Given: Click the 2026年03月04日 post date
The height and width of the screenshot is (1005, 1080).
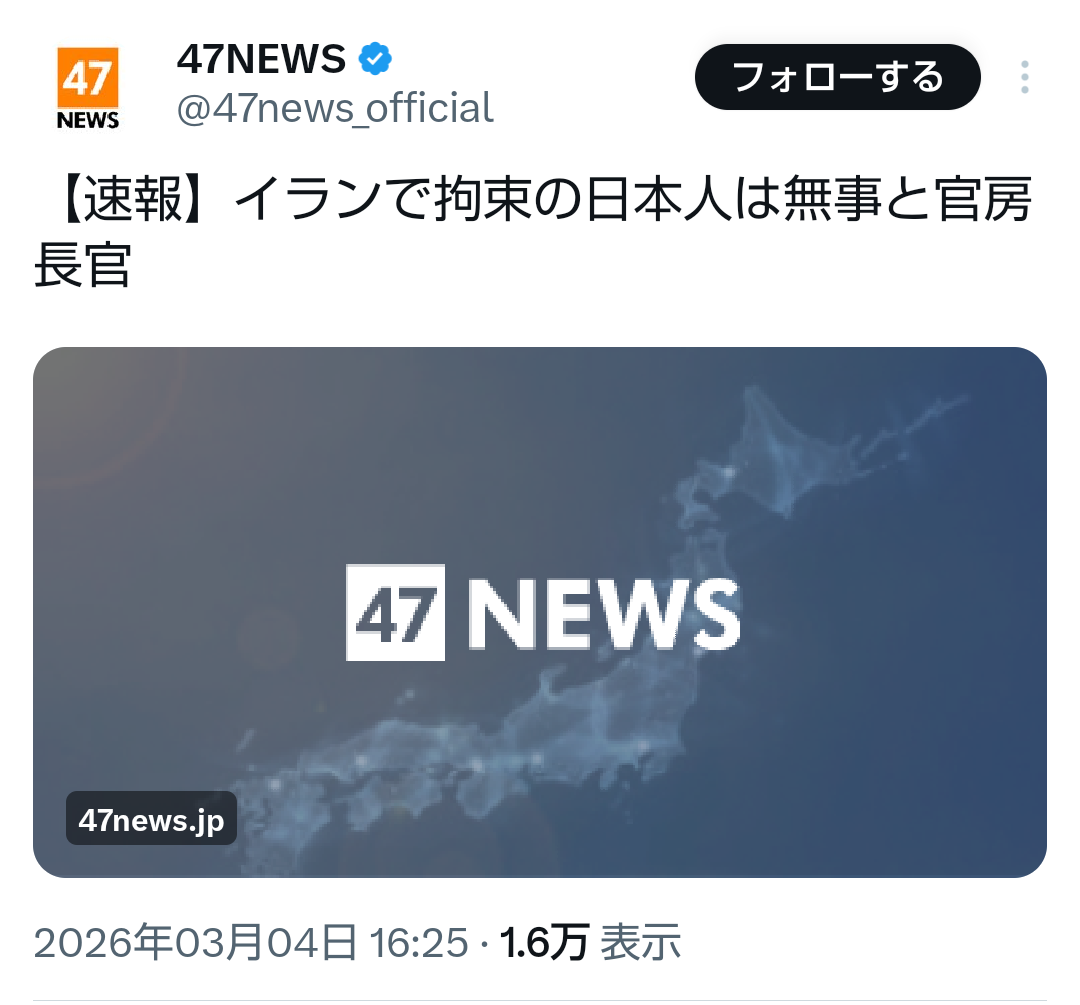Looking at the screenshot, I should pos(196,942).
